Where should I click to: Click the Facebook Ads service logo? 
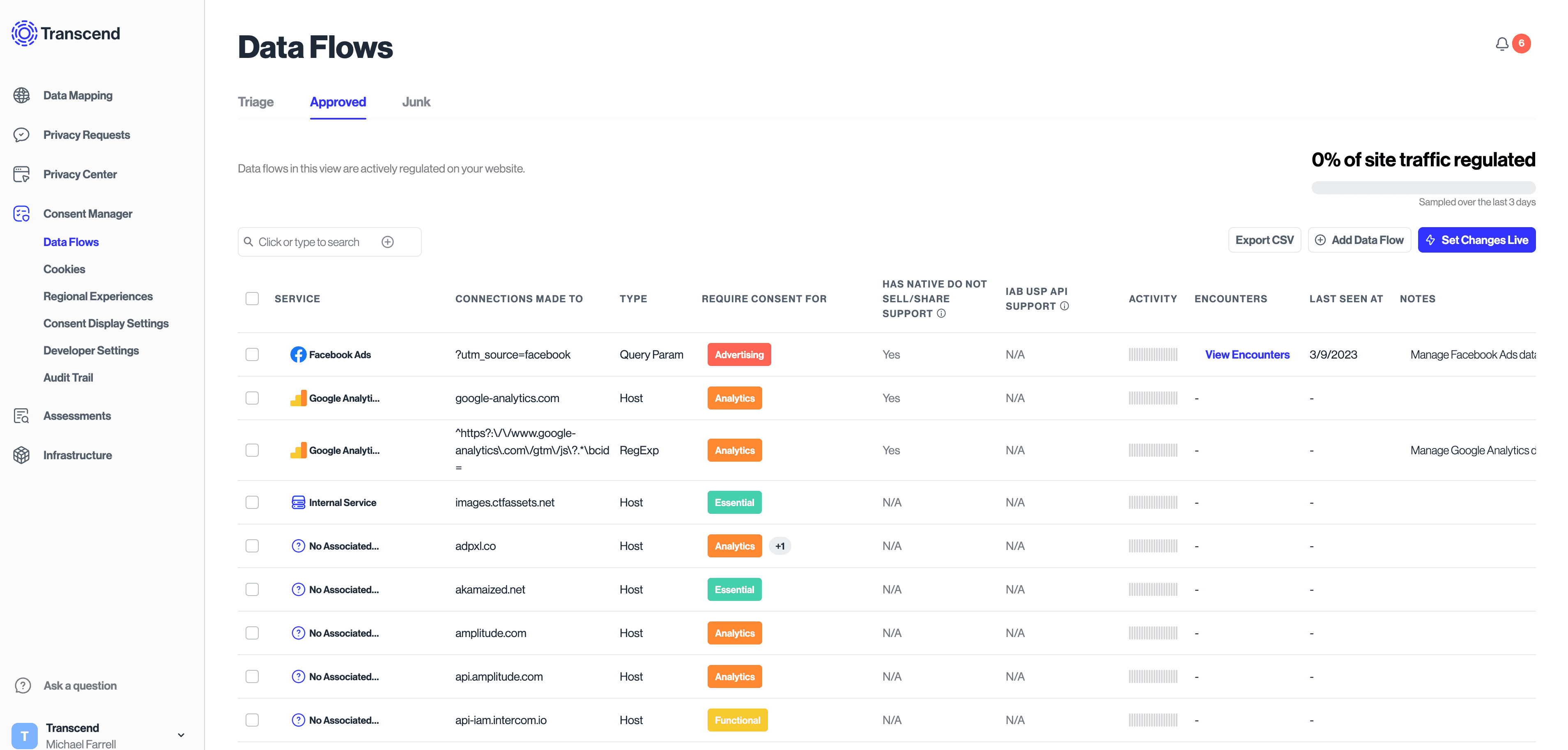click(298, 354)
